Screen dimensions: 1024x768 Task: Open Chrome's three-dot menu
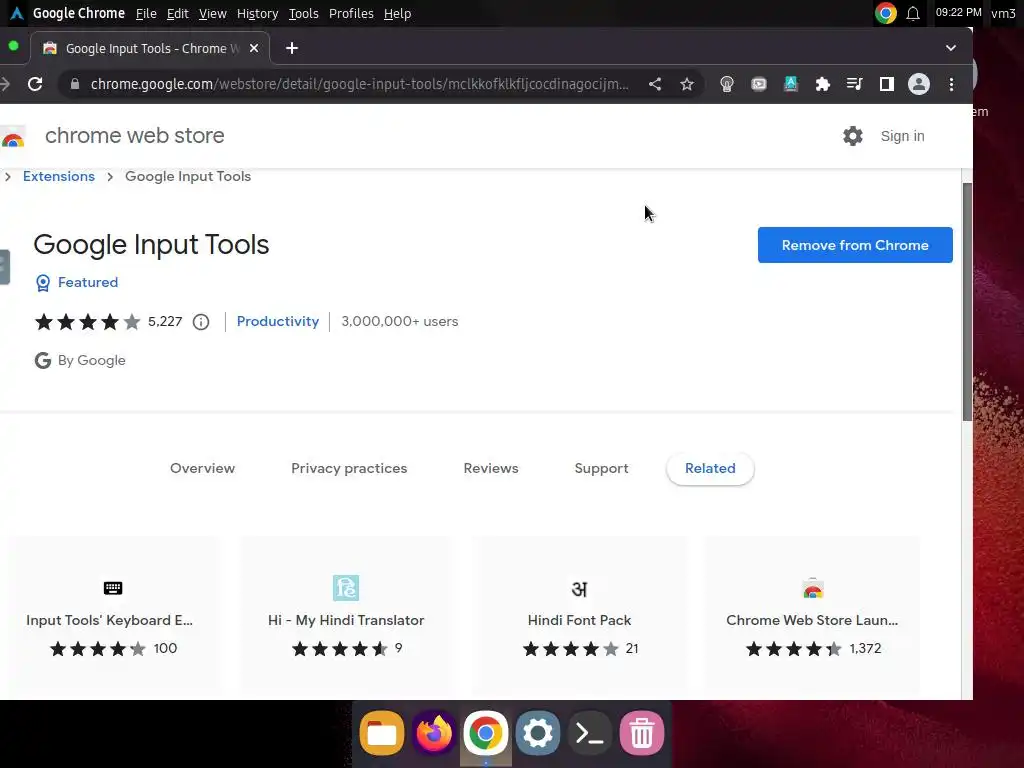(951, 84)
